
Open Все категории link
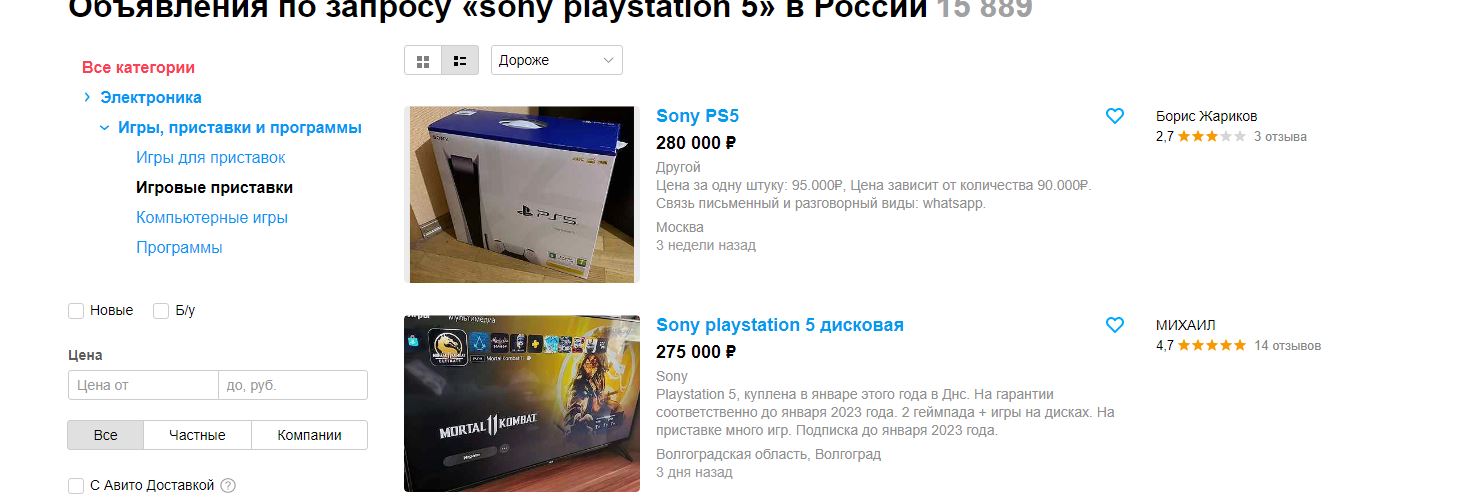138,68
